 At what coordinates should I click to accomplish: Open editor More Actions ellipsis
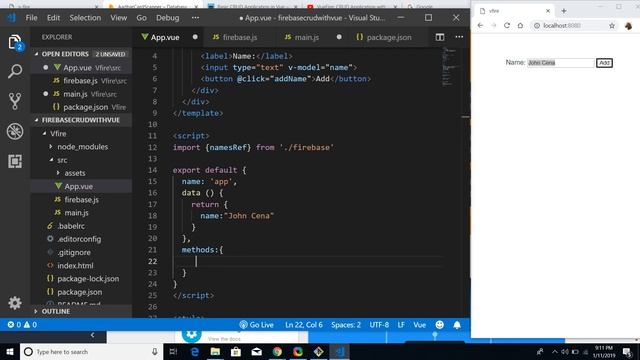pyautogui.click(x=459, y=37)
